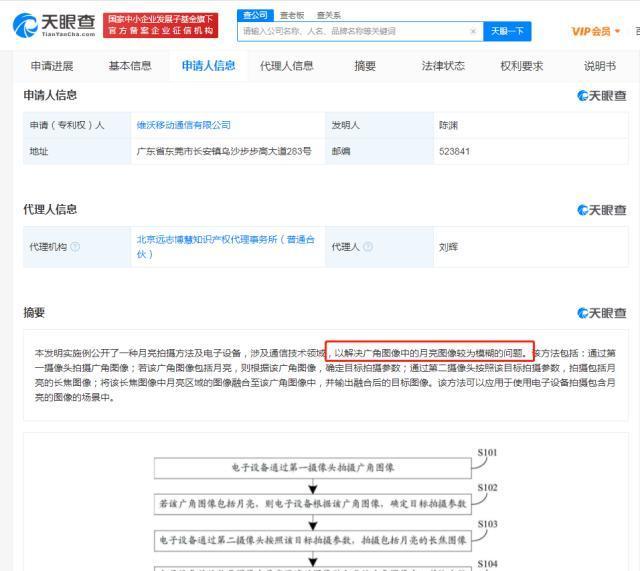
Task: Go to the 说明书 tab
Action: click(x=600, y=66)
